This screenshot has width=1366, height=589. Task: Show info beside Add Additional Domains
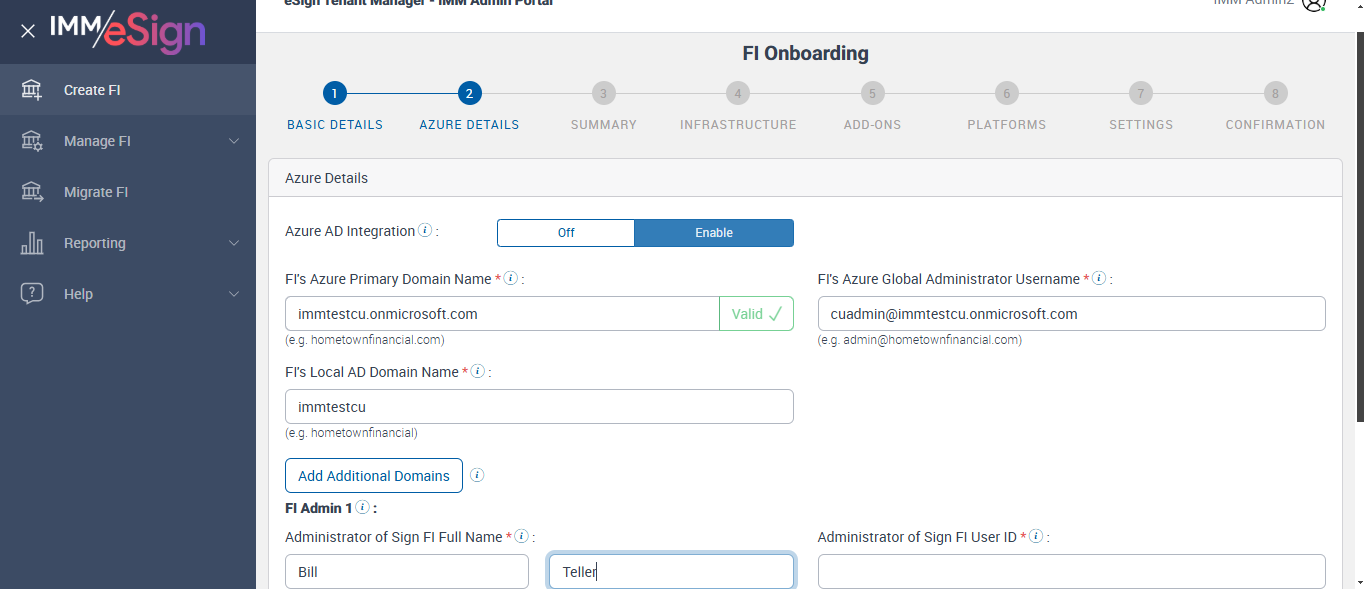477,475
